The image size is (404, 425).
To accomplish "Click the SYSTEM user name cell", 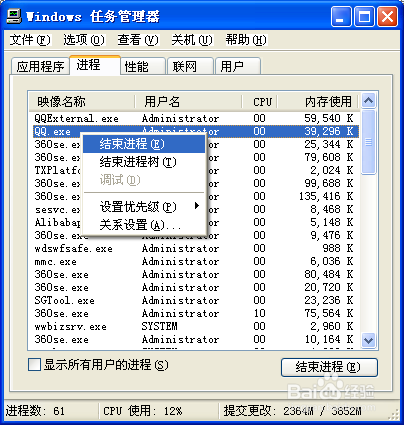I will (159, 326).
